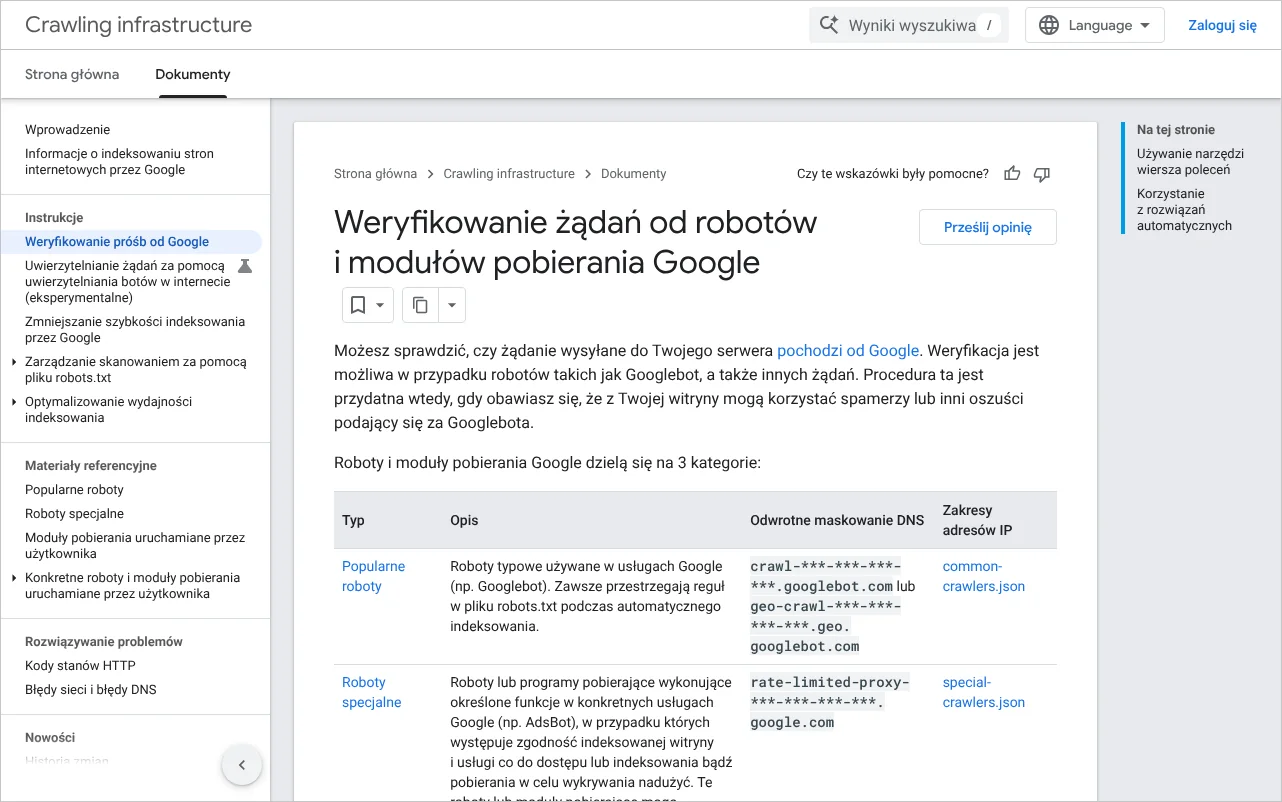This screenshot has width=1282, height=802.
Task: Click the thumbs down not helpful icon
Action: click(1042, 174)
